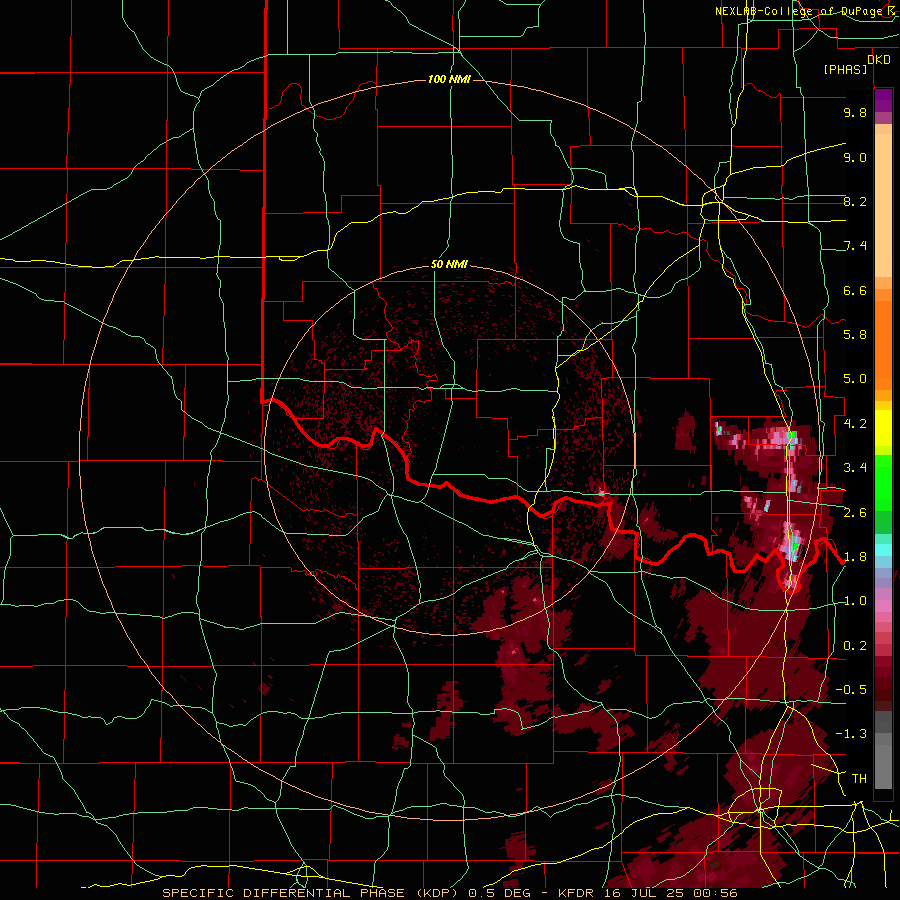Click the 0.2 value on the color scale
This screenshot has width=900, height=900.
point(855,646)
